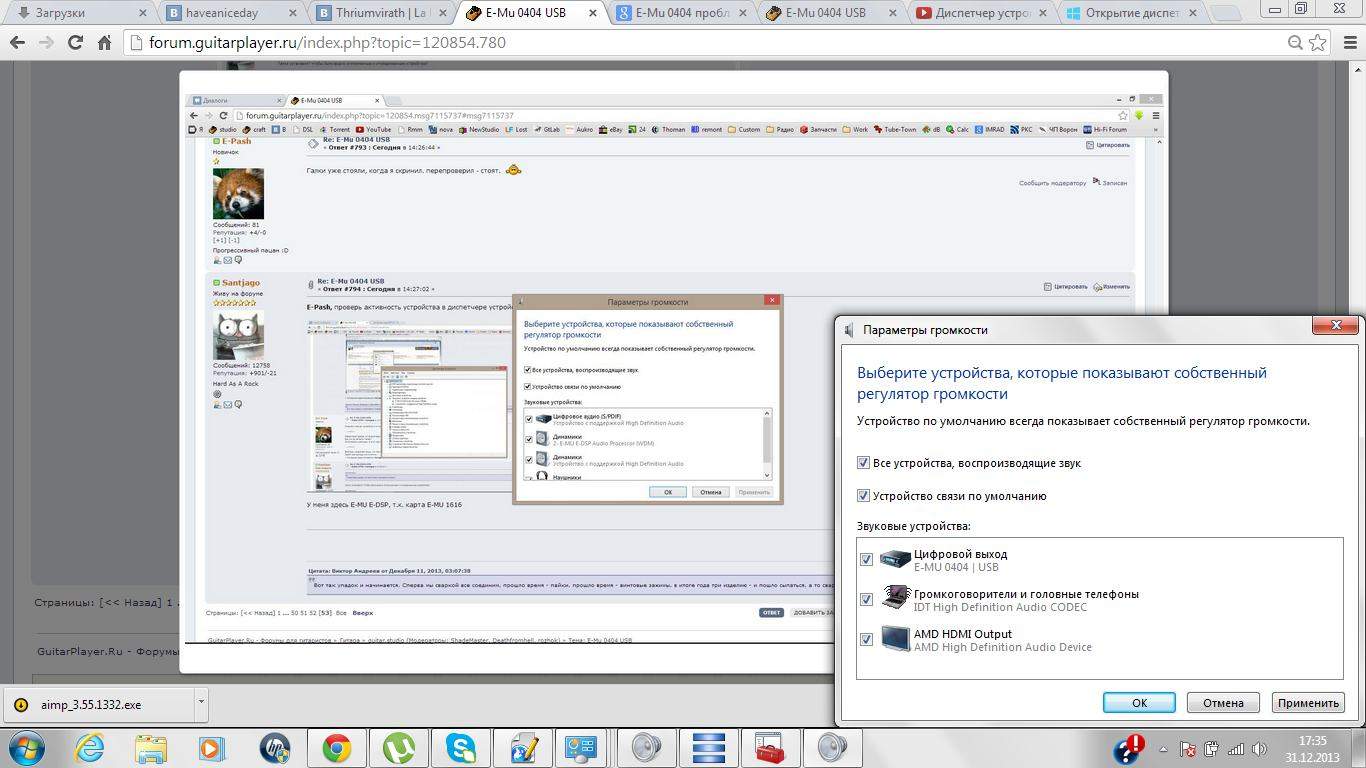This screenshot has width=1366, height=768.
Task: Click the address bar URL field
Action: pos(700,43)
